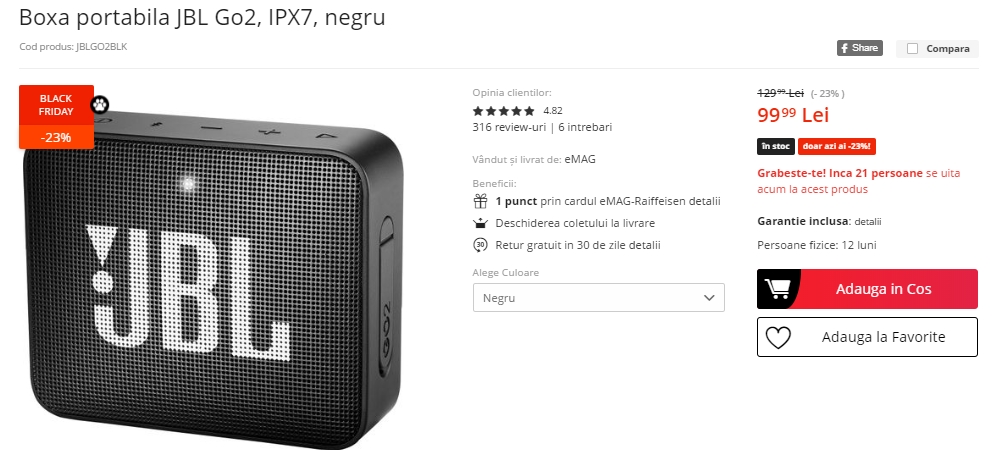Click the Black Friday -23% badge
Viewport: 1007px width, 450px height.
point(57,117)
